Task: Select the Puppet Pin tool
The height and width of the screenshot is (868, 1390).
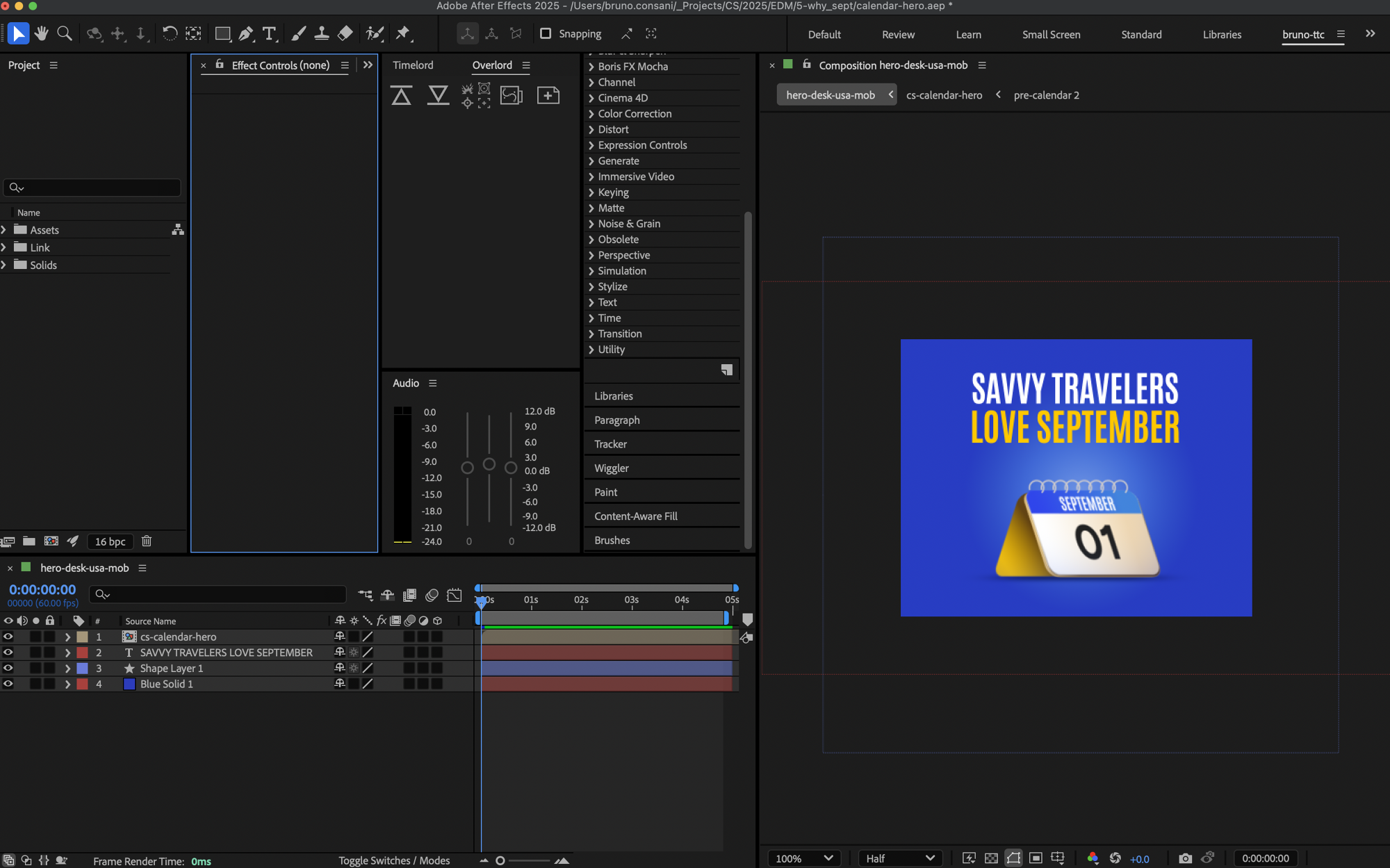Action: [x=403, y=33]
